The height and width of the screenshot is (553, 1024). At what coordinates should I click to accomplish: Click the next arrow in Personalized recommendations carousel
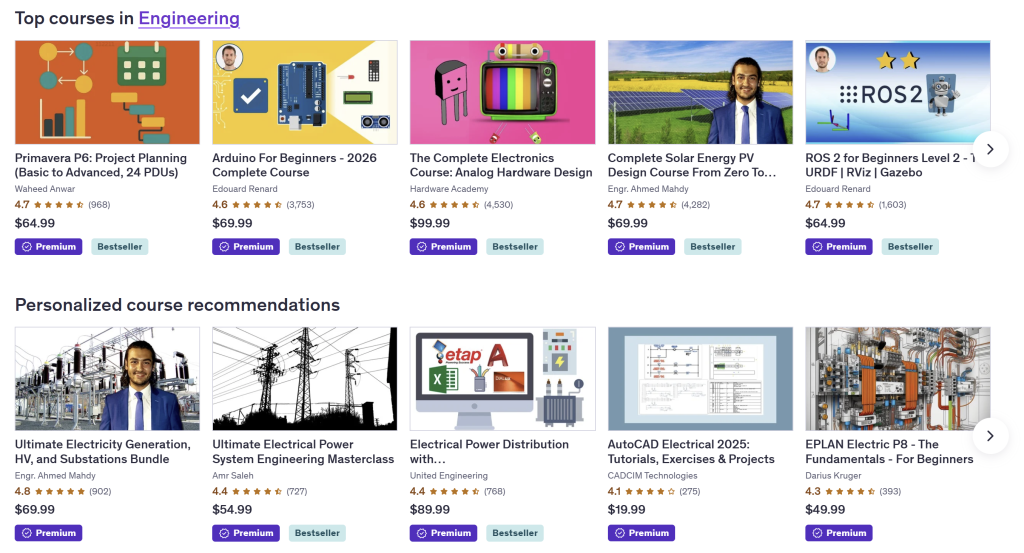(989, 436)
